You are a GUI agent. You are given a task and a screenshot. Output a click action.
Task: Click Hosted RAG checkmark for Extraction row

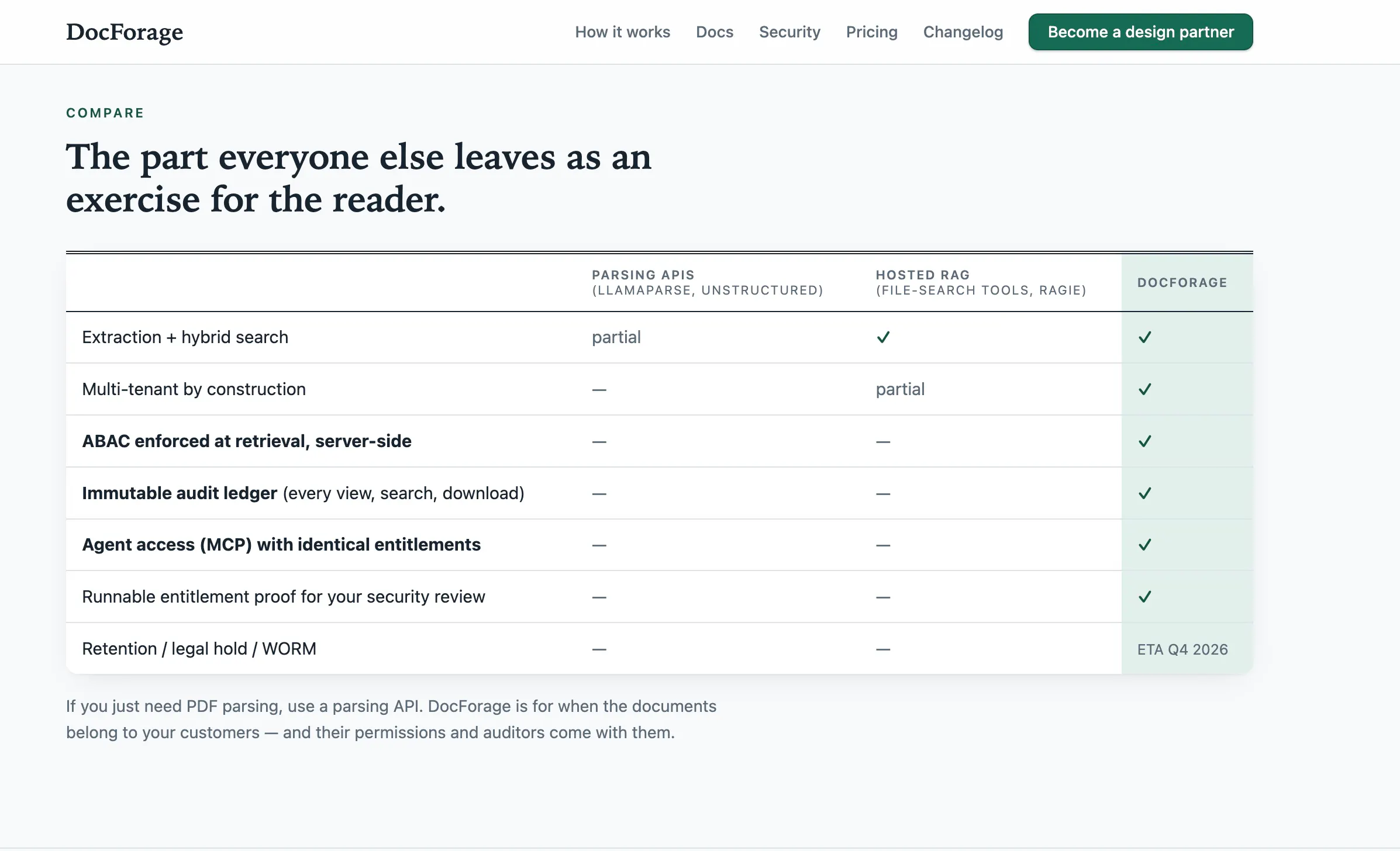883,337
